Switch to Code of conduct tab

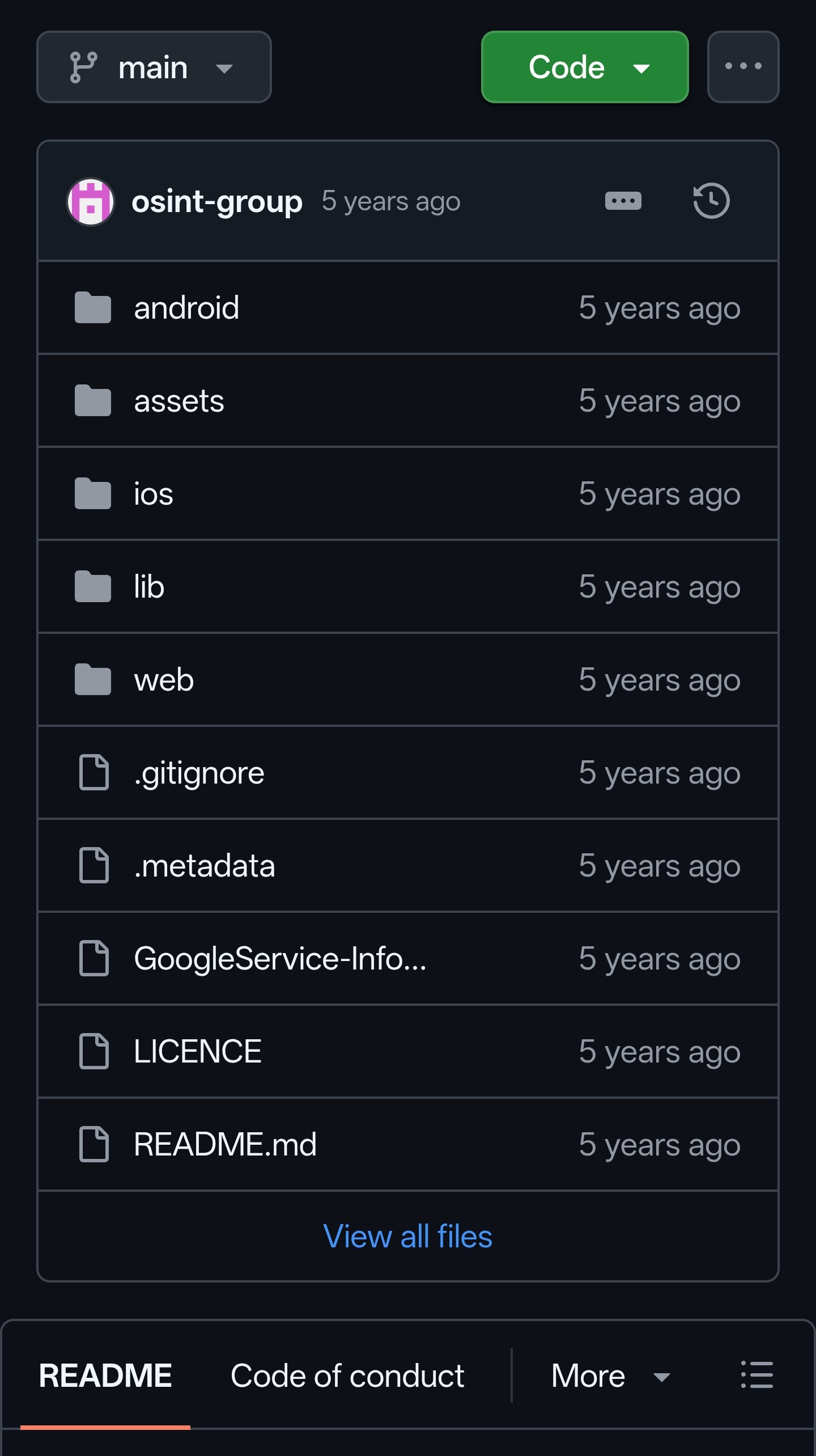[x=347, y=1375]
